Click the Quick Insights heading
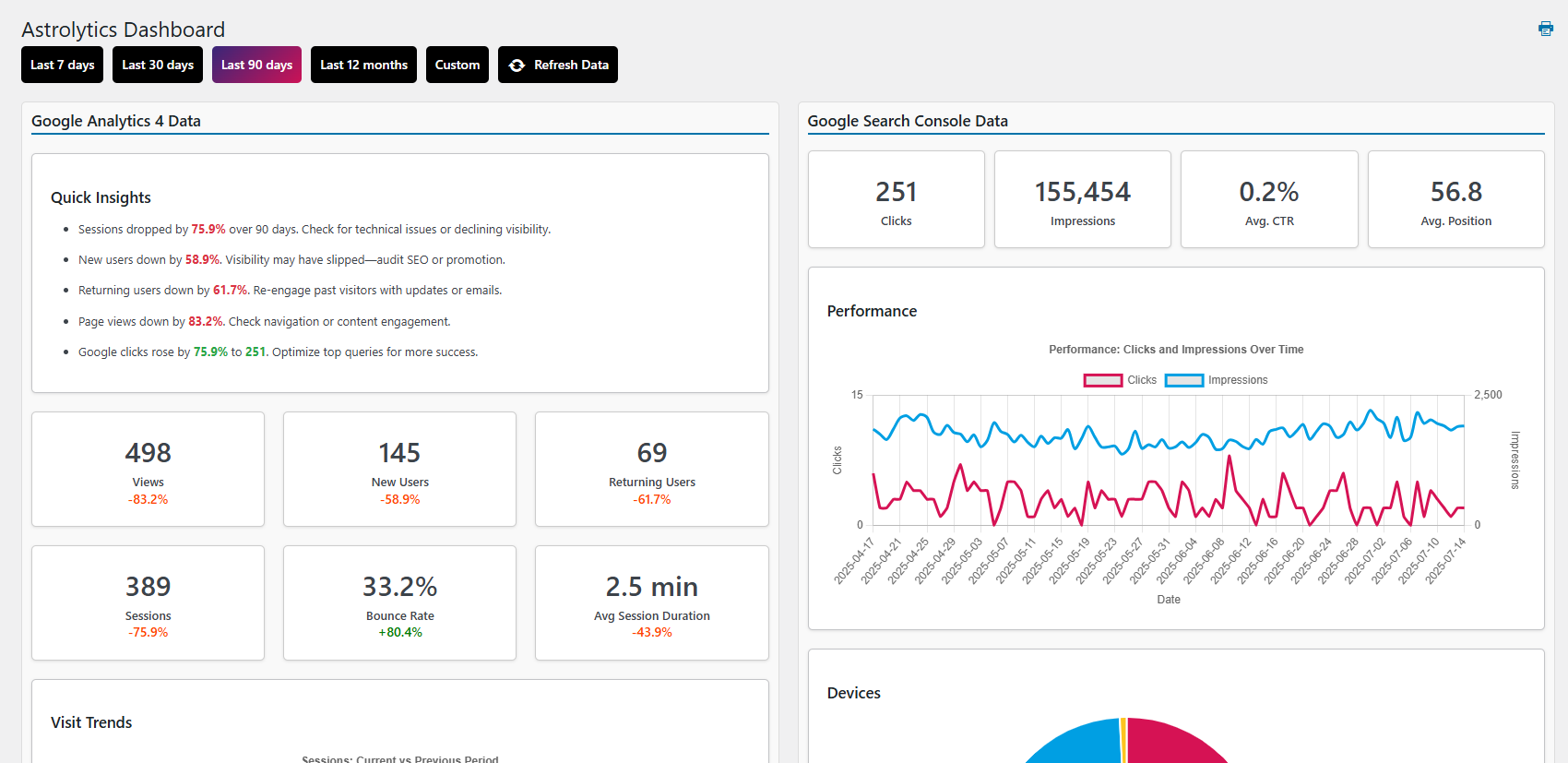 101,197
